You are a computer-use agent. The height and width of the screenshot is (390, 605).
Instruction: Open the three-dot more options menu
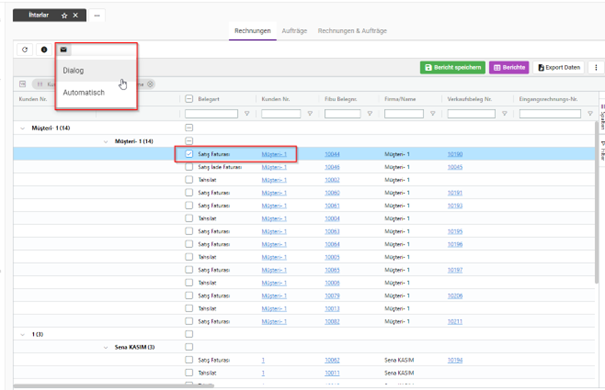pos(596,68)
